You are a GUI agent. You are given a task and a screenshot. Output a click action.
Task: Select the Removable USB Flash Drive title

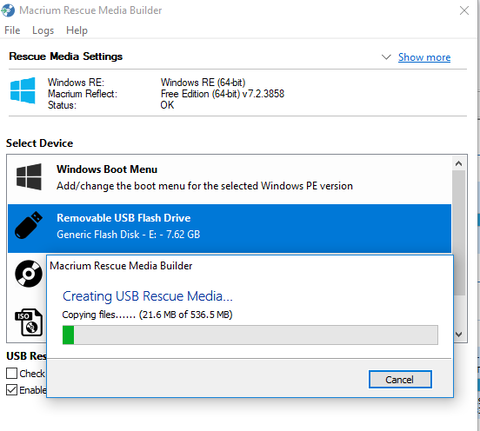[x=123, y=218]
